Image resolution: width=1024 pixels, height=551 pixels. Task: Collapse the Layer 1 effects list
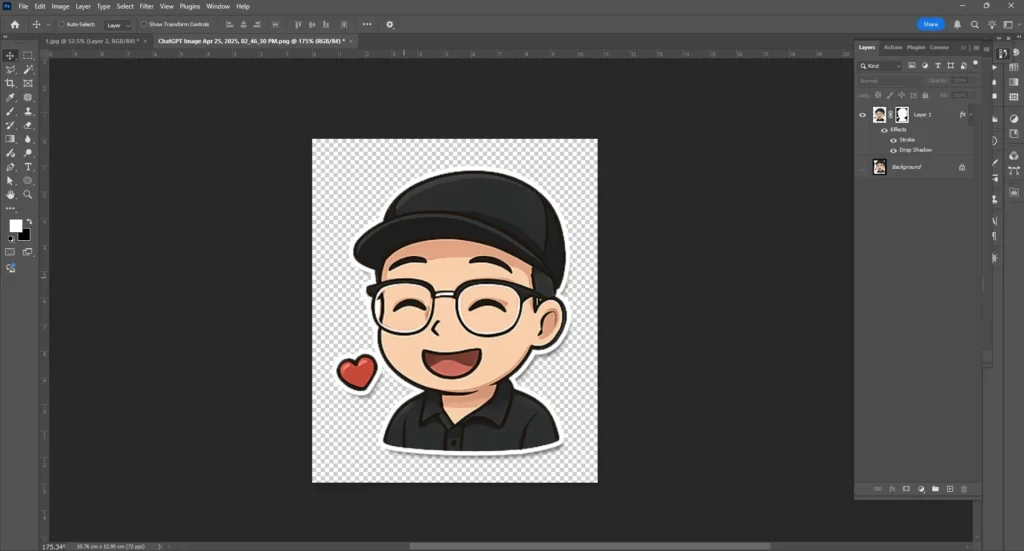coord(971,115)
